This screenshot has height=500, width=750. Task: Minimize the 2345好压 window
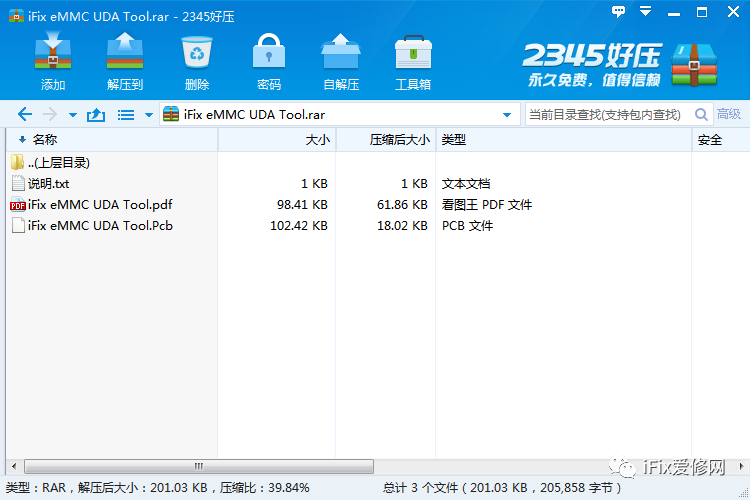(x=674, y=12)
